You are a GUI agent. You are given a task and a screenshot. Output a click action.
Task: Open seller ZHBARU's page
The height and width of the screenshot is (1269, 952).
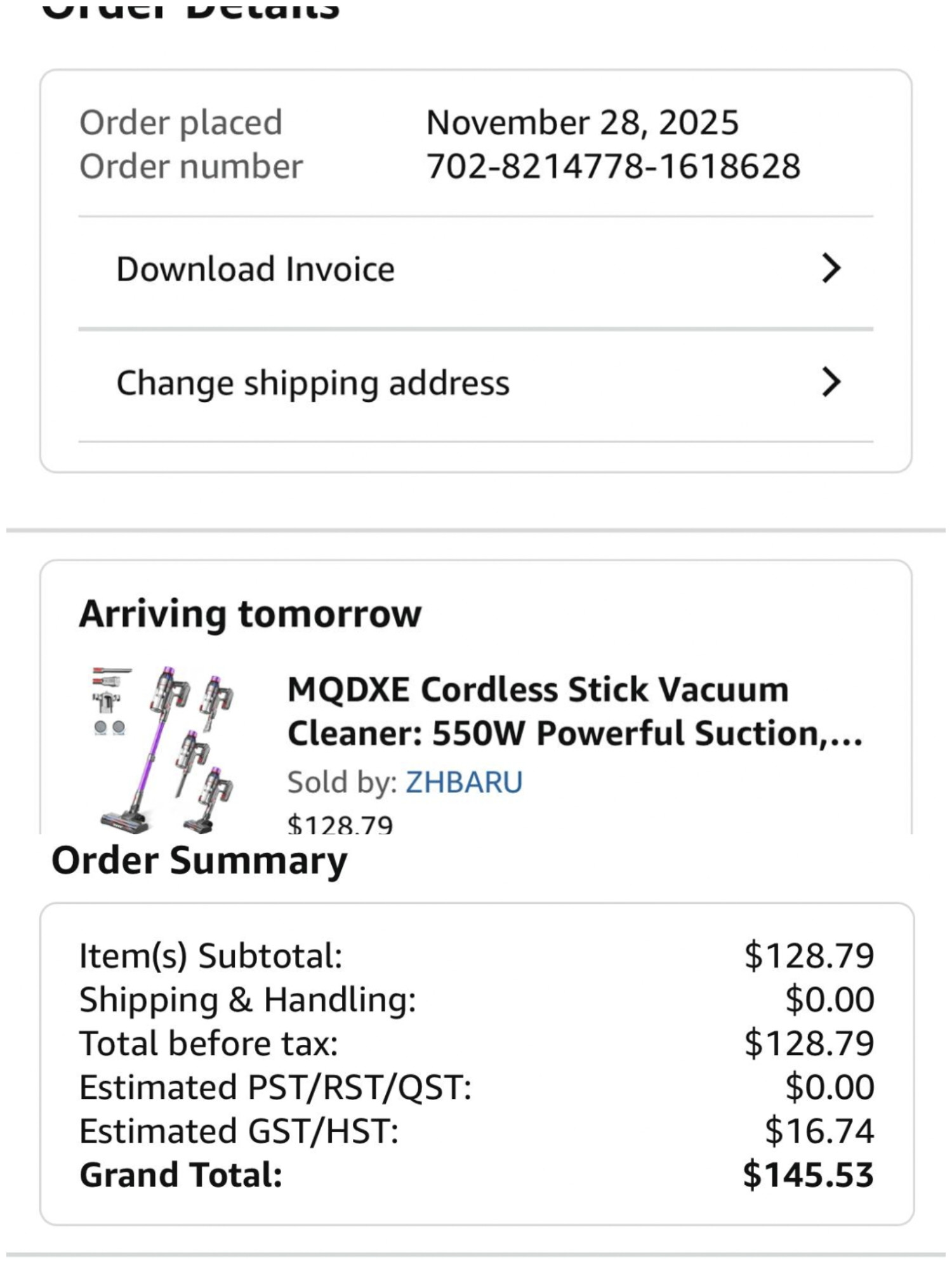tap(464, 782)
